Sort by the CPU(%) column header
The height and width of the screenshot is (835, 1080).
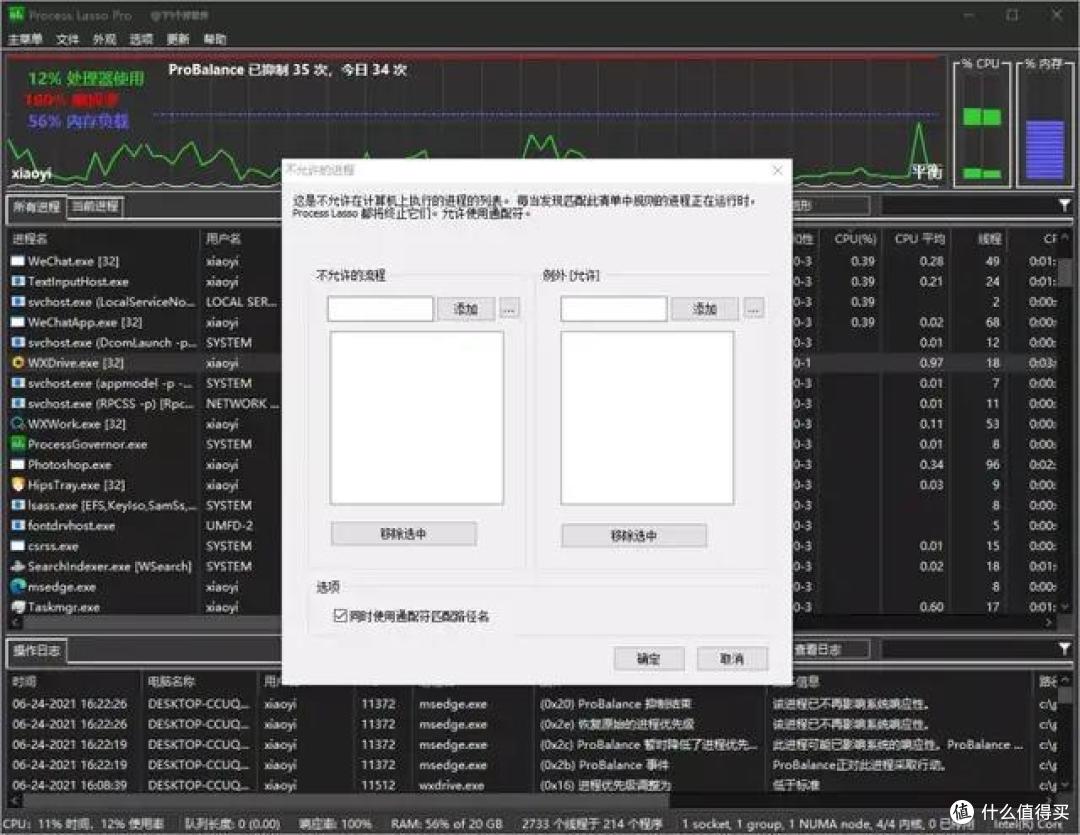tap(855, 239)
